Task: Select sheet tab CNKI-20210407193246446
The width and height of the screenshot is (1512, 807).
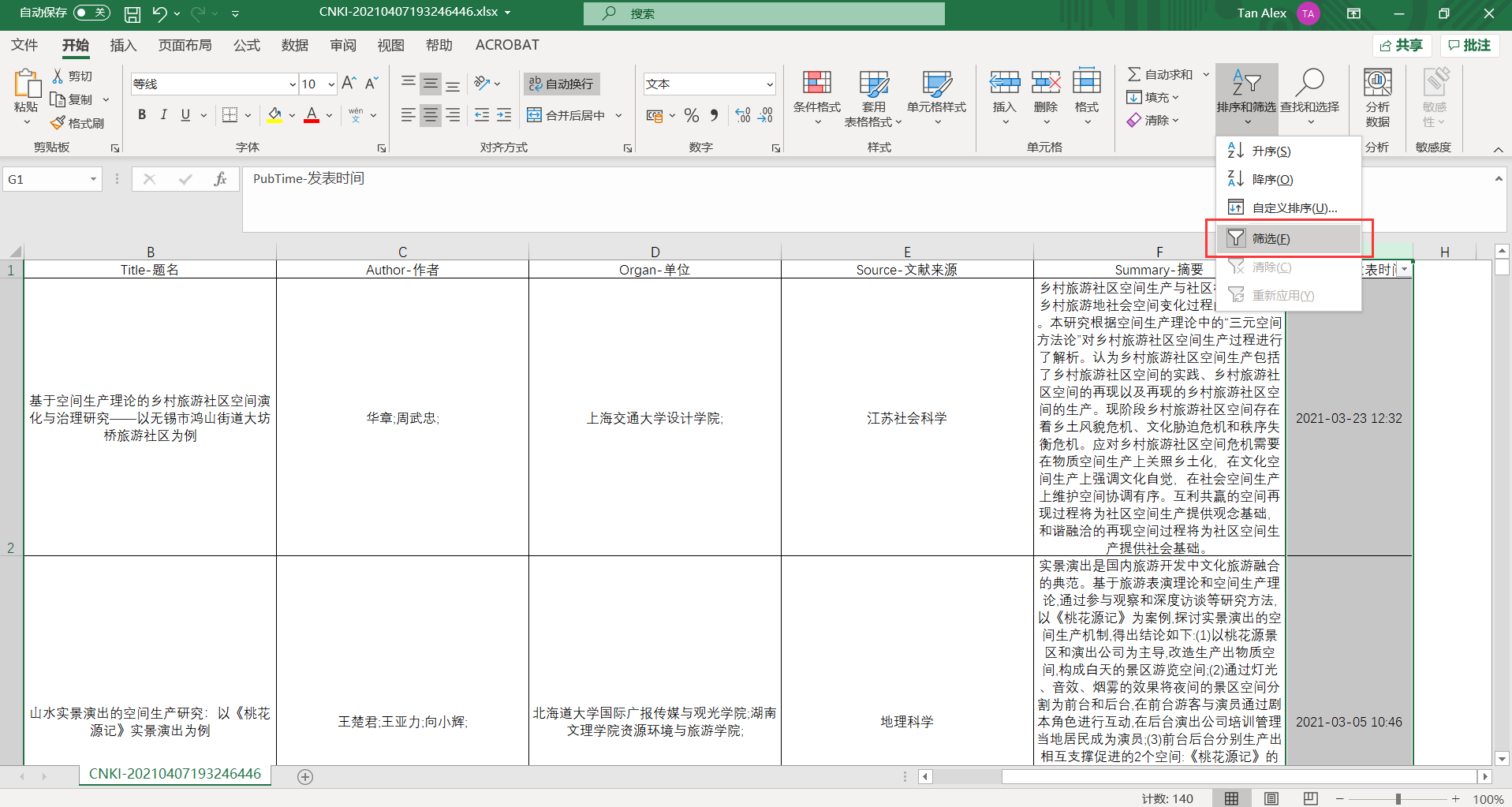Action: point(175,774)
